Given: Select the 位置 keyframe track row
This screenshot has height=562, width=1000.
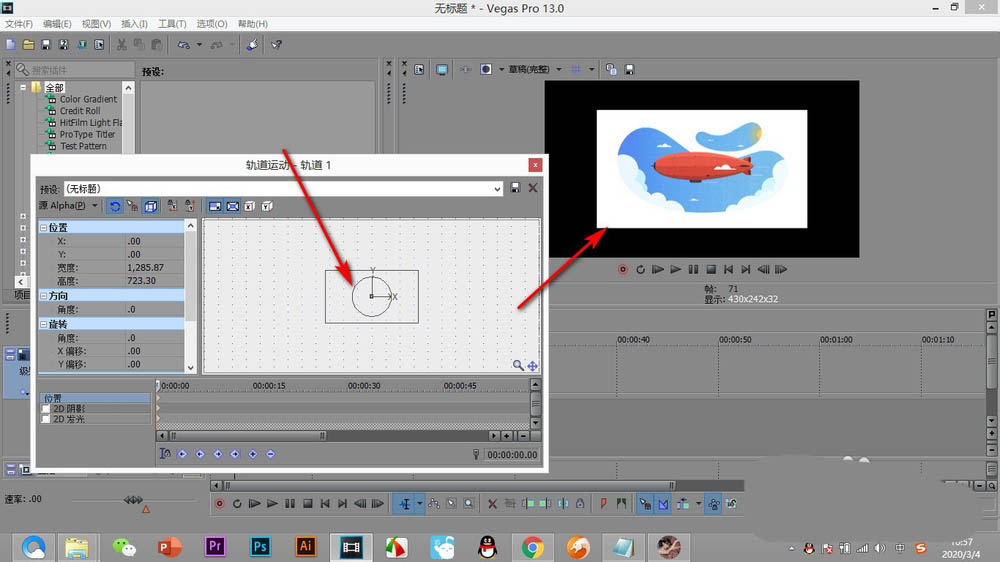Looking at the screenshot, I should coord(96,398).
